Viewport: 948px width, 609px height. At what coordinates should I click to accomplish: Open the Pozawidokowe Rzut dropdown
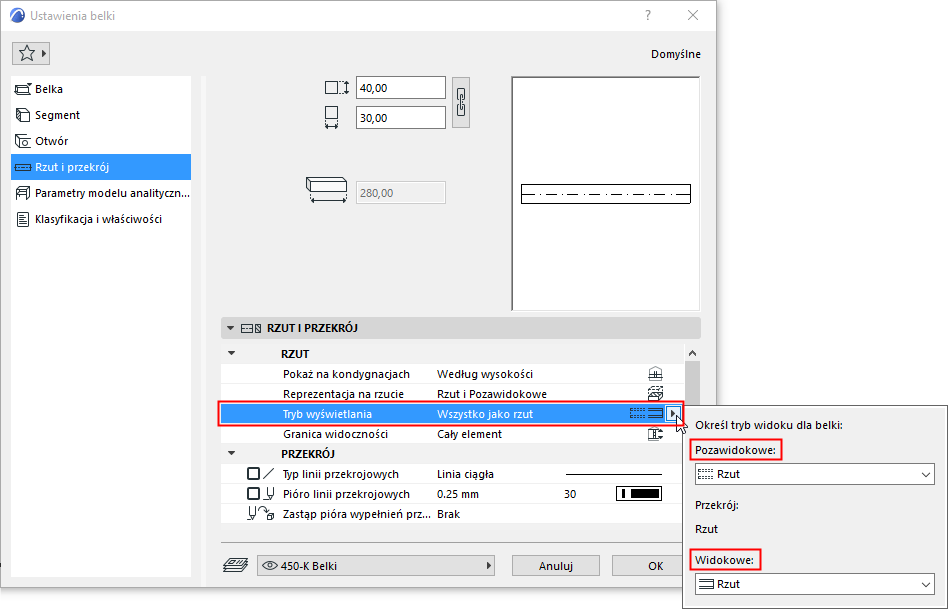tap(814, 474)
